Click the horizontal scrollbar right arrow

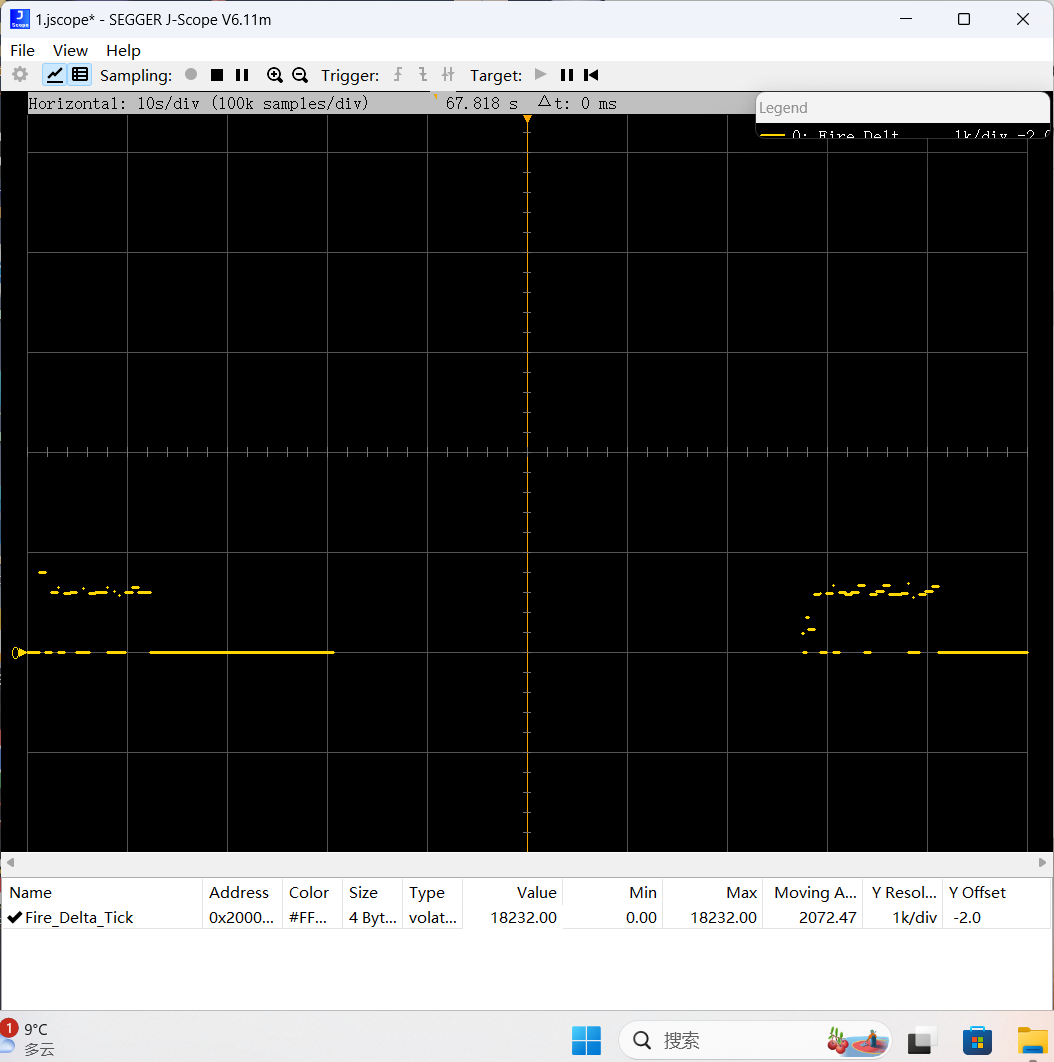(x=1042, y=862)
